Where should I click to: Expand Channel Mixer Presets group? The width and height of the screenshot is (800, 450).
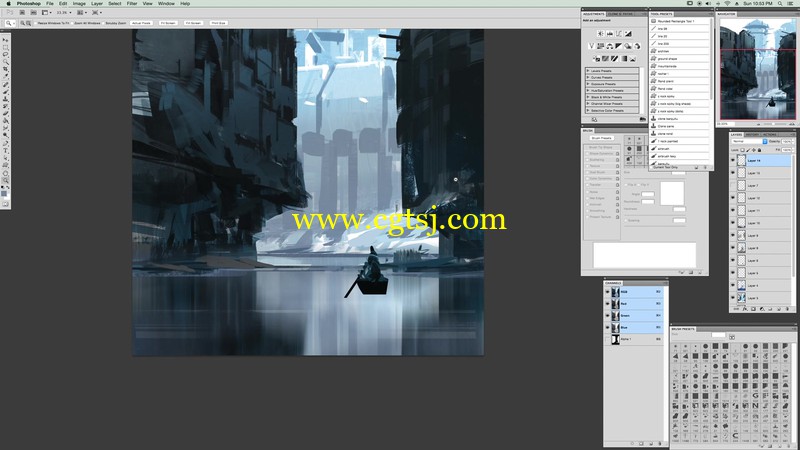point(588,104)
